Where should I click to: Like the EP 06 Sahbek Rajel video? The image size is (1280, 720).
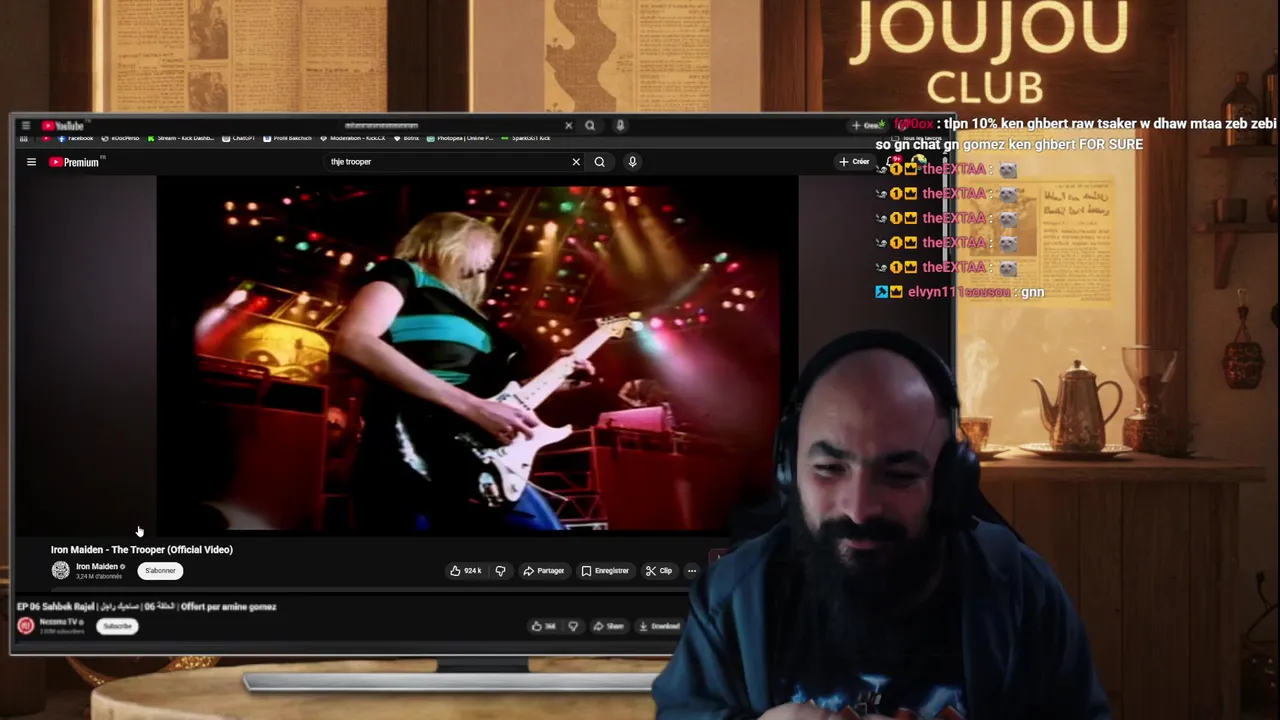click(x=543, y=626)
